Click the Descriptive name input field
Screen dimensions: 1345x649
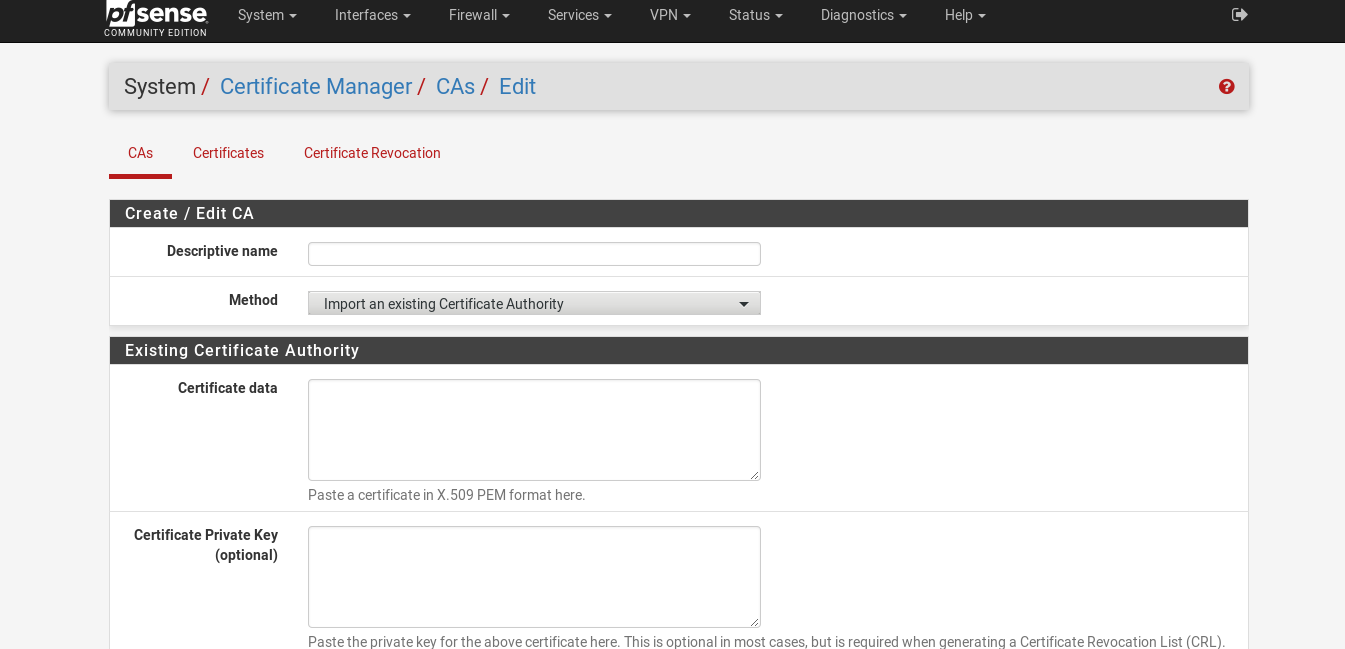(x=534, y=254)
